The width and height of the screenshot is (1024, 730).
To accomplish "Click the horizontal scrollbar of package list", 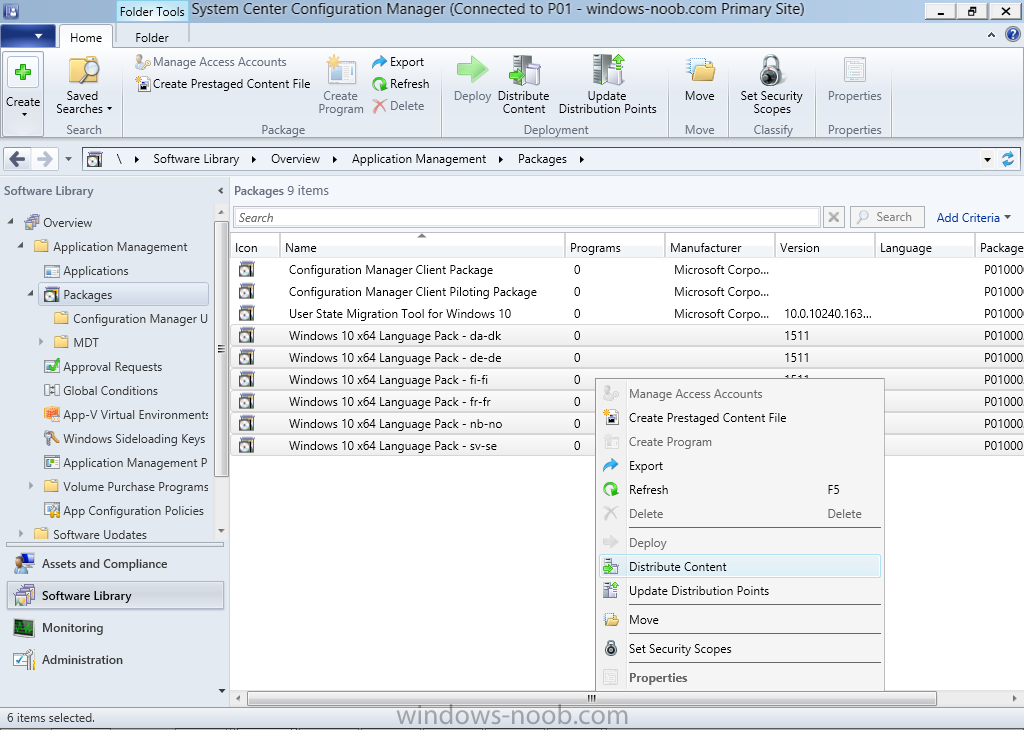I will coord(592,698).
